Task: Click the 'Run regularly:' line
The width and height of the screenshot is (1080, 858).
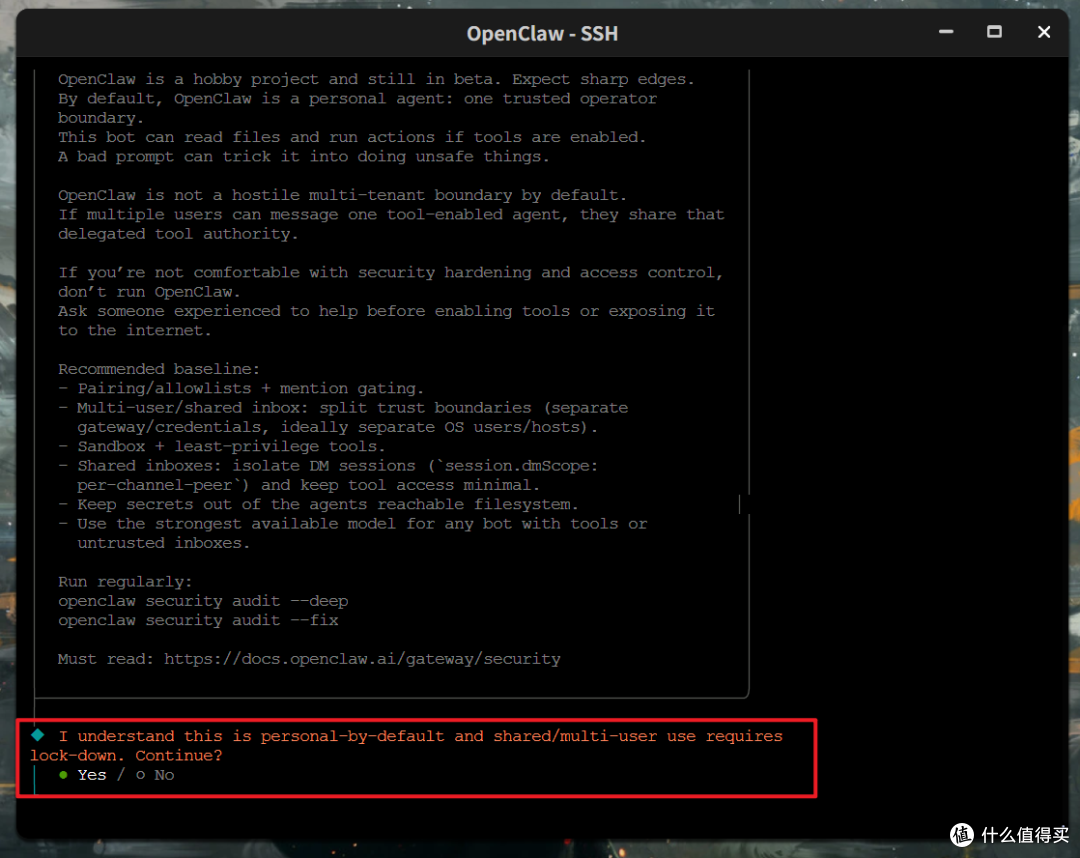Action: point(125,582)
